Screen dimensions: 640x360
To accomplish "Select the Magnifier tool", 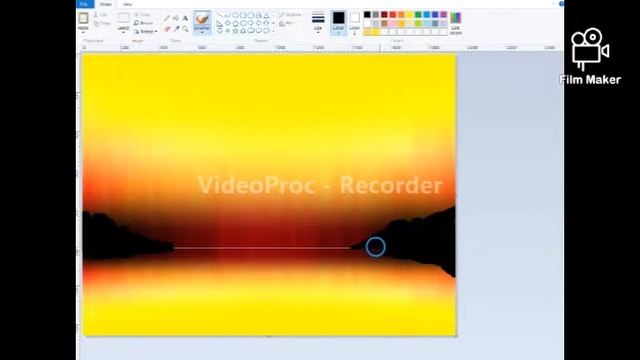I will 185,29.
